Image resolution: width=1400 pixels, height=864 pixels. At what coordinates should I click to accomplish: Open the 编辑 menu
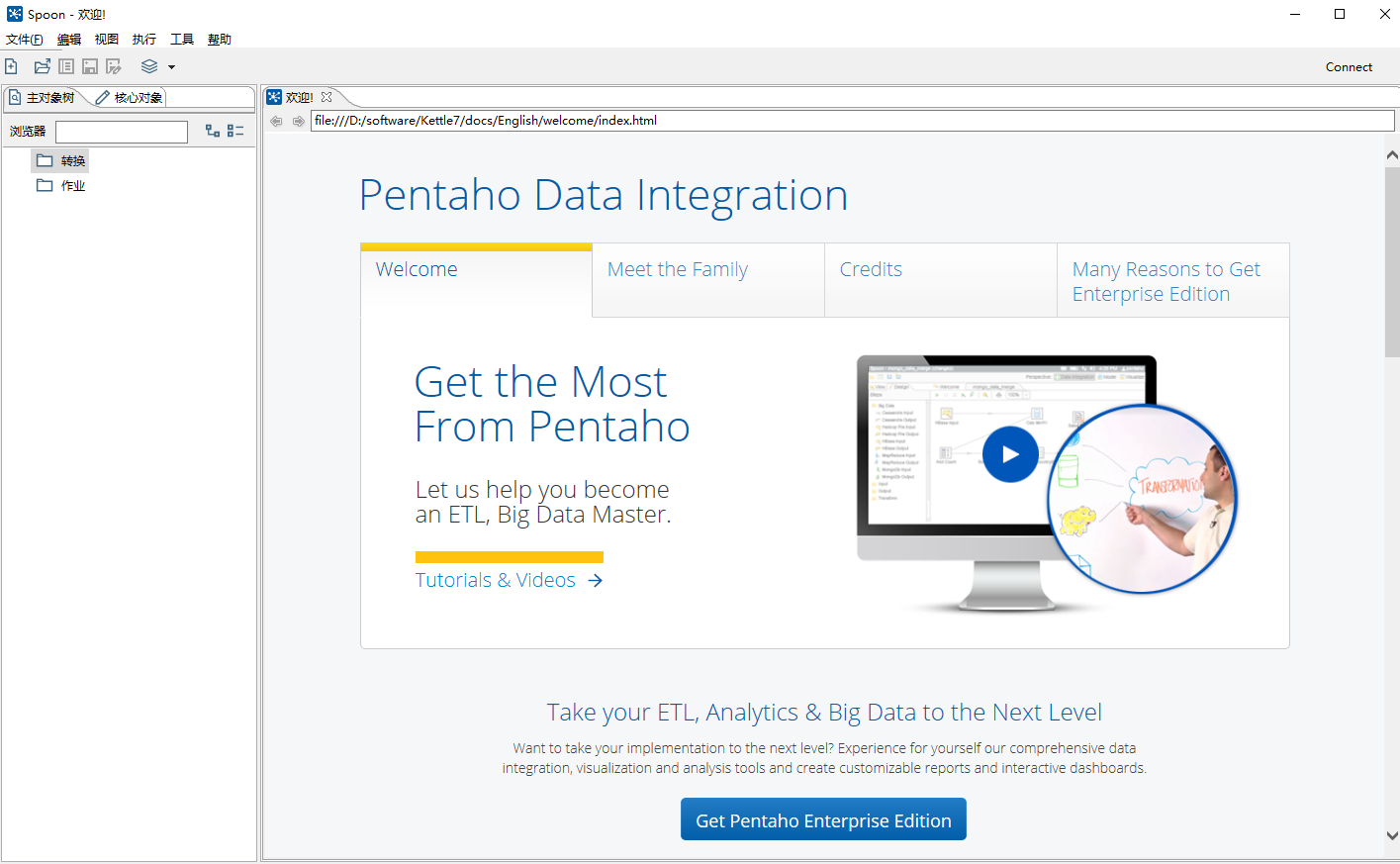69,40
